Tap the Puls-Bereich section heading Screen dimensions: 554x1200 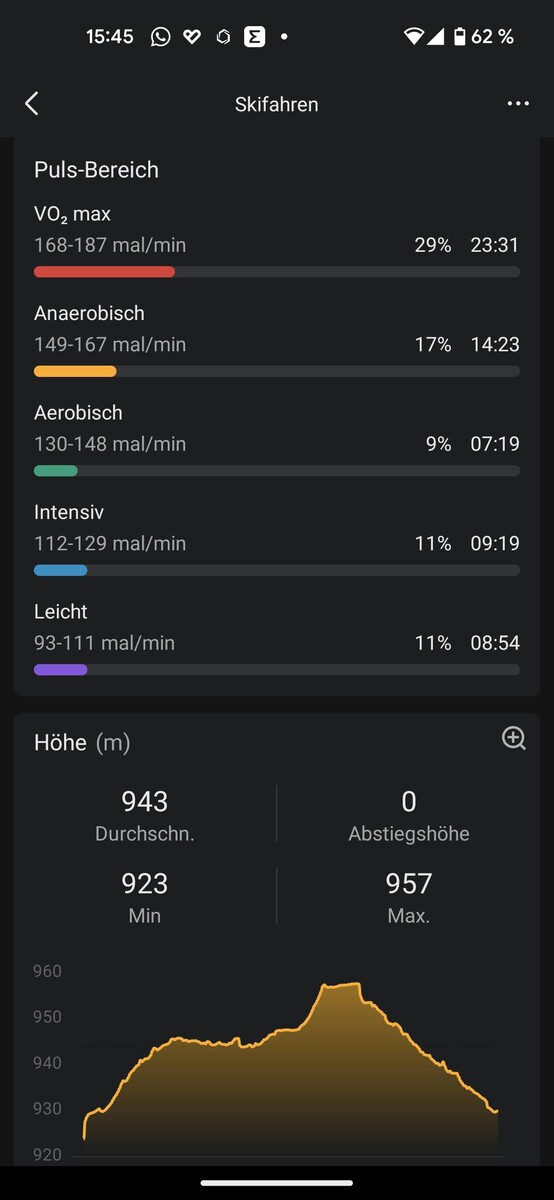point(96,170)
